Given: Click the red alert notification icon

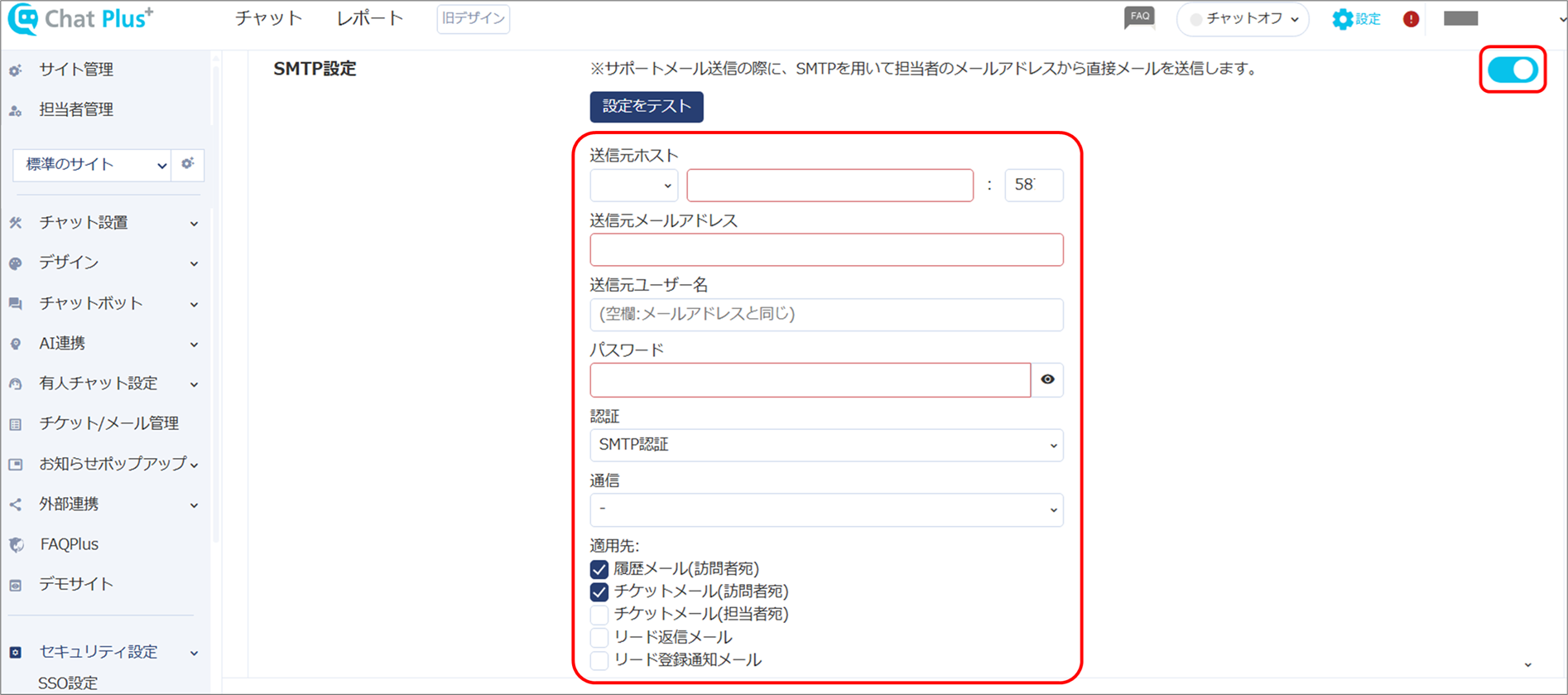Looking at the screenshot, I should pyautogui.click(x=1412, y=19).
